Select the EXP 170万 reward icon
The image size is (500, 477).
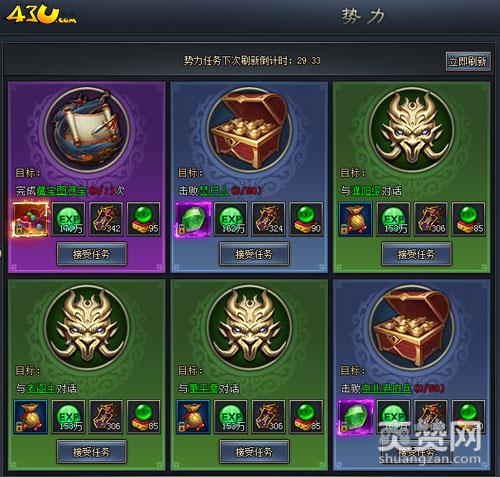pyautogui.click(x=69, y=219)
